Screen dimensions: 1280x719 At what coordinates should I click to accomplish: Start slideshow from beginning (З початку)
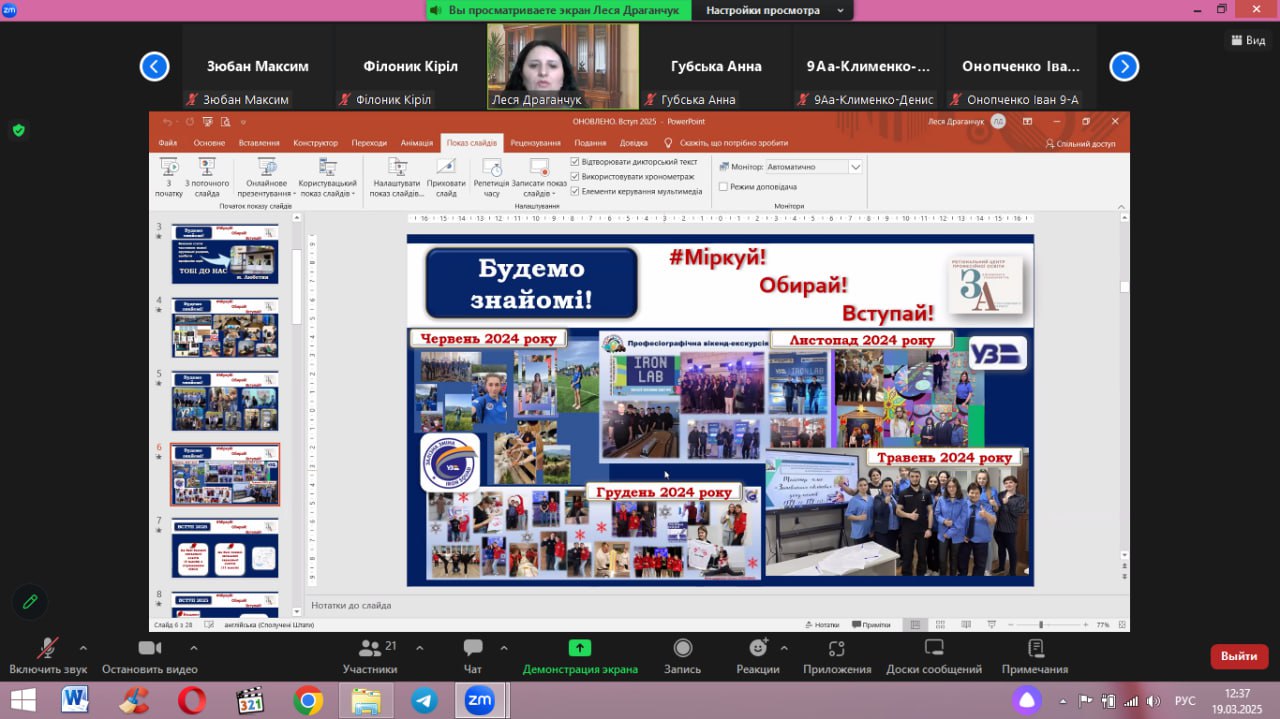169,177
